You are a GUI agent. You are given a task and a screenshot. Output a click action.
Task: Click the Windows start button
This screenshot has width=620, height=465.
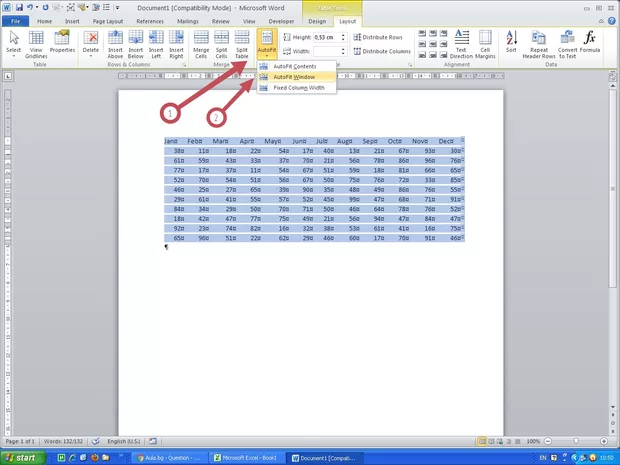coord(22,458)
